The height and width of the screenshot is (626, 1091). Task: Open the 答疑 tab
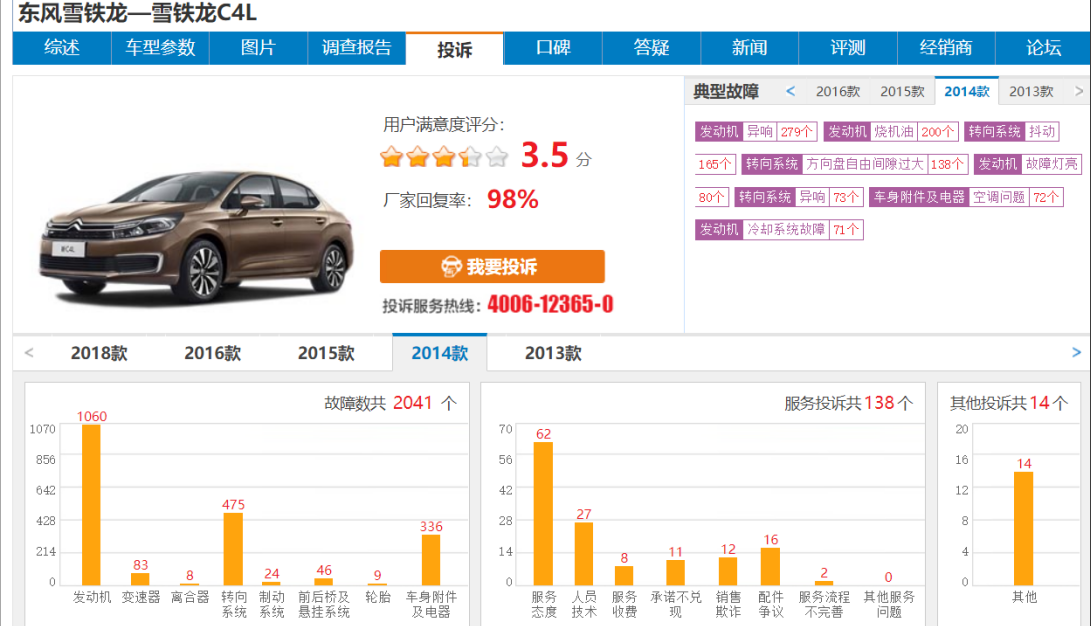[x=651, y=48]
